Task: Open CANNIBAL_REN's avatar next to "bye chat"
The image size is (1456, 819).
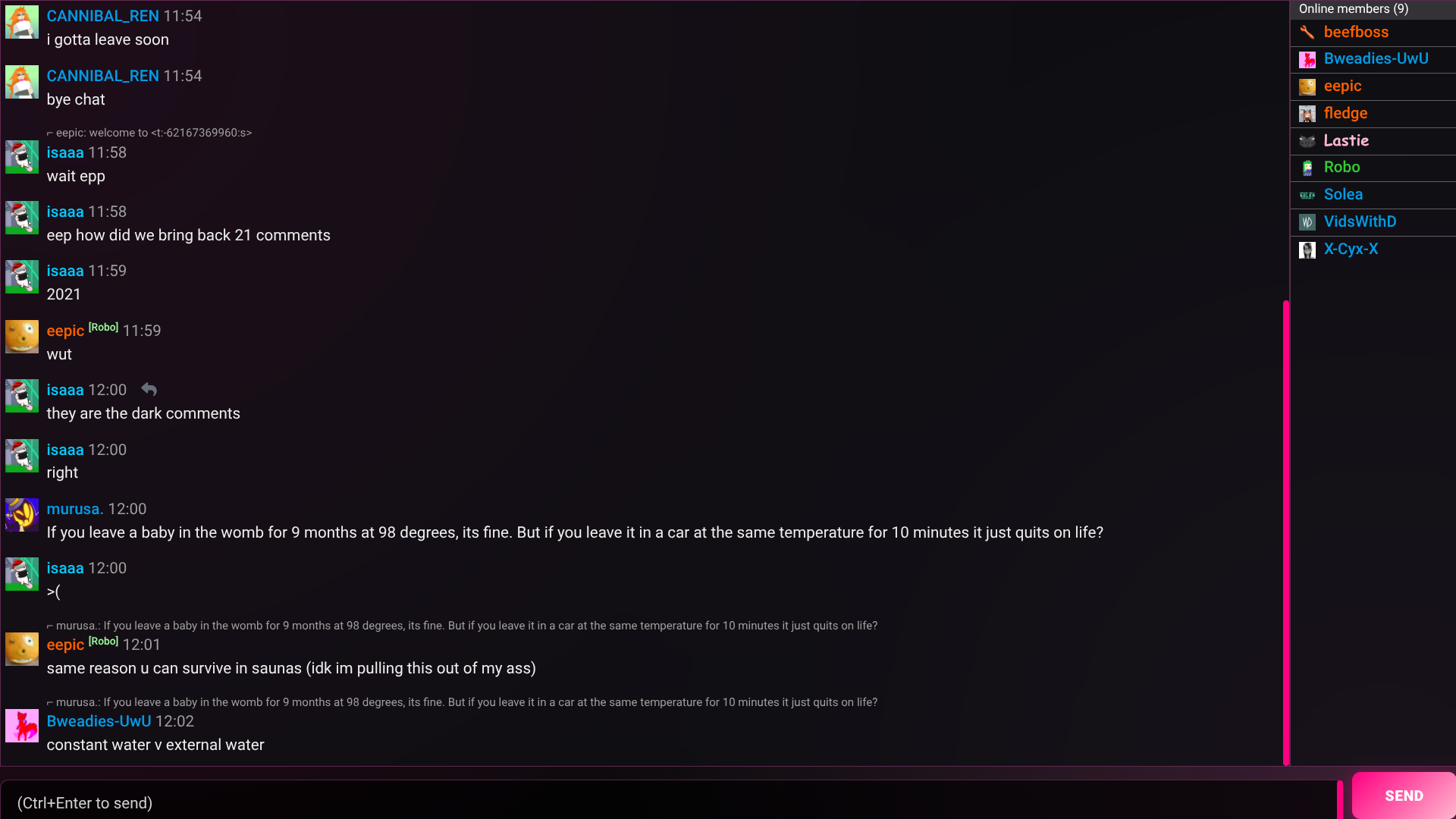Action: (x=22, y=82)
